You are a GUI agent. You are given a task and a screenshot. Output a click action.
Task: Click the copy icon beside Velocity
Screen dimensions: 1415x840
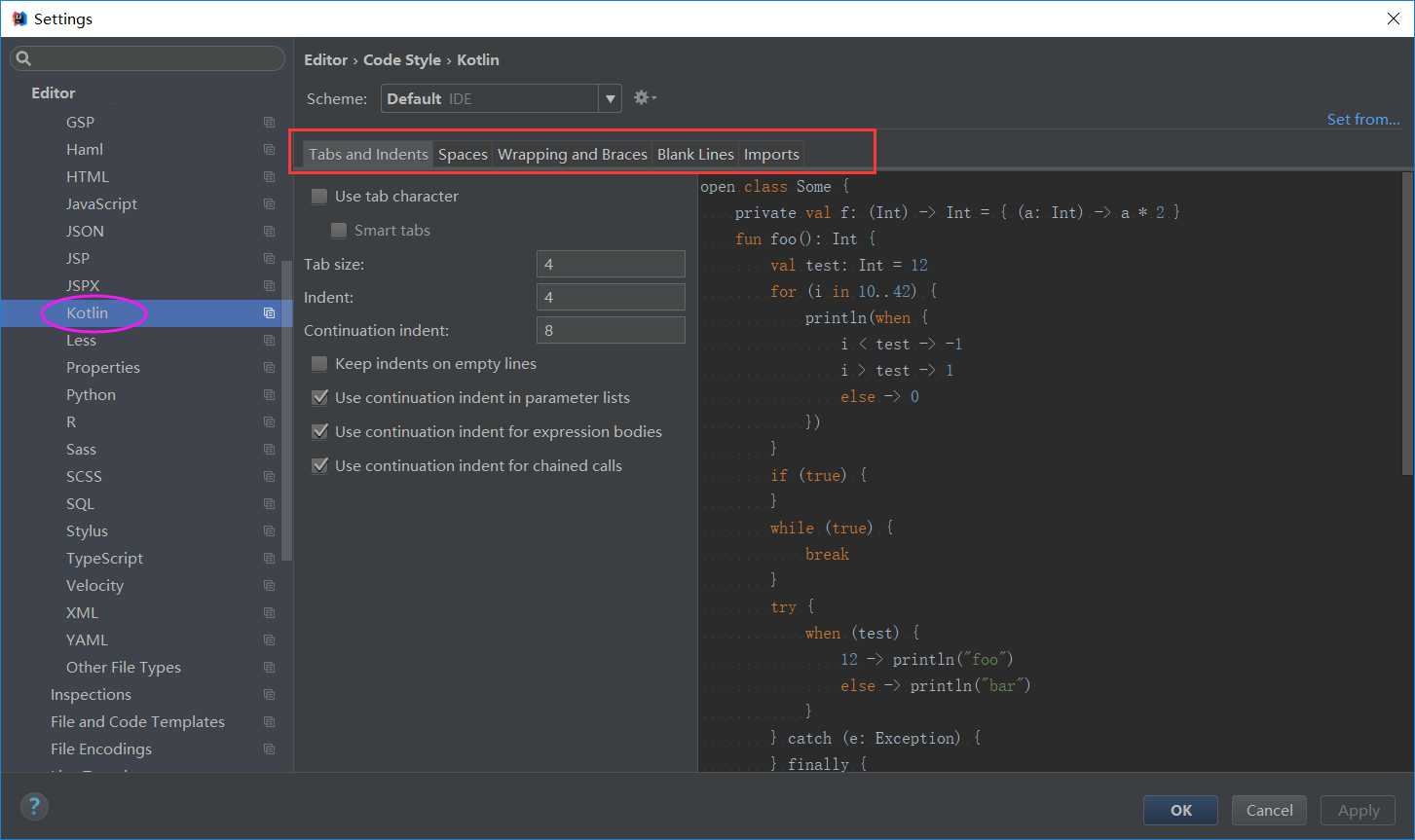click(x=269, y=585)
